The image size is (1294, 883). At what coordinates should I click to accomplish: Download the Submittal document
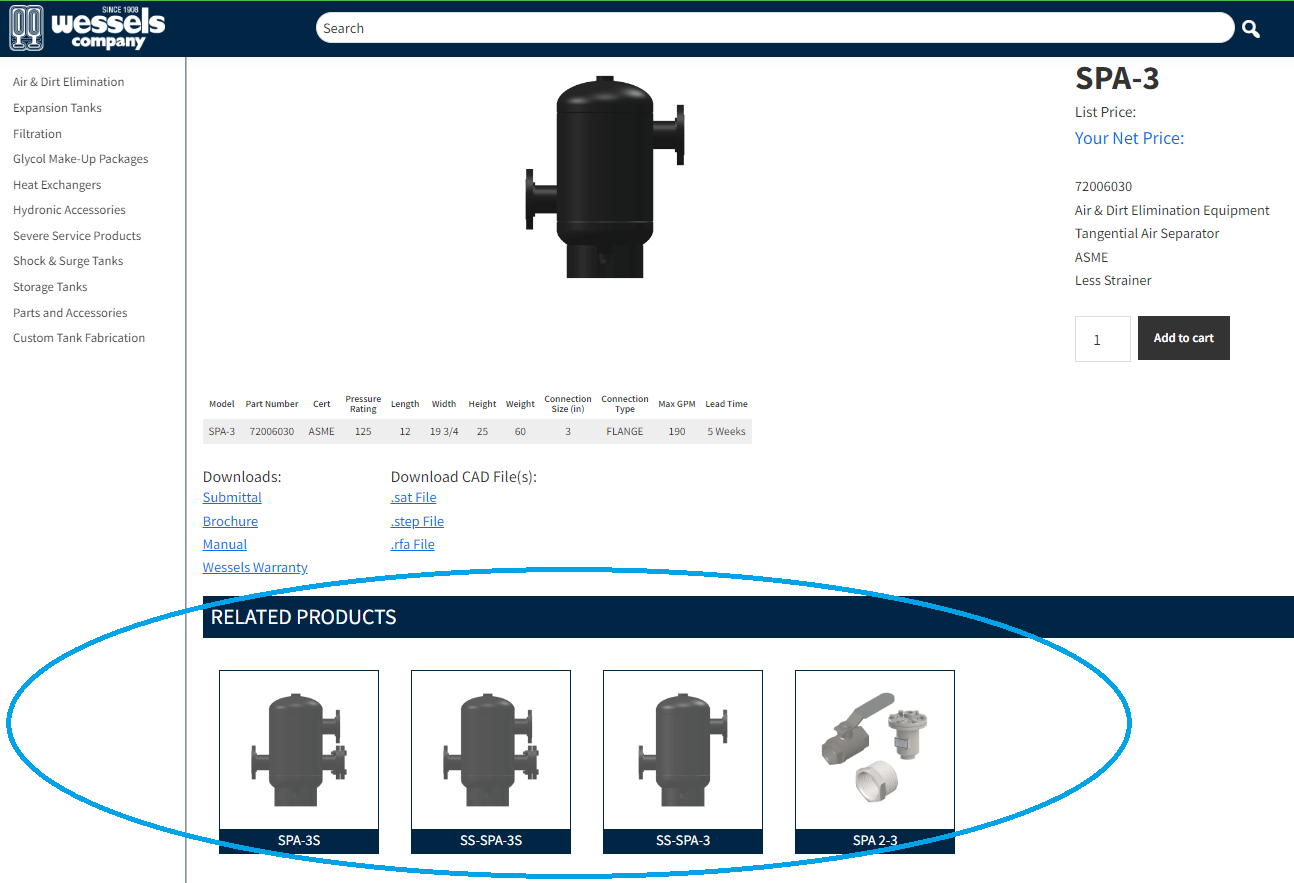tap(232, 498)
